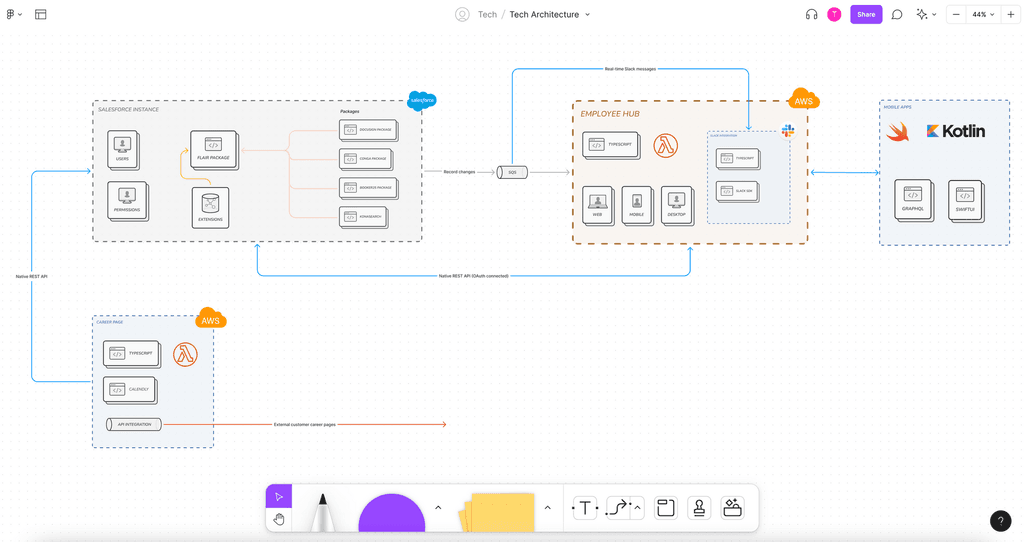Click the AWS badge on Career Page
Screen dimensions: 1024x542
pos(210,319)
